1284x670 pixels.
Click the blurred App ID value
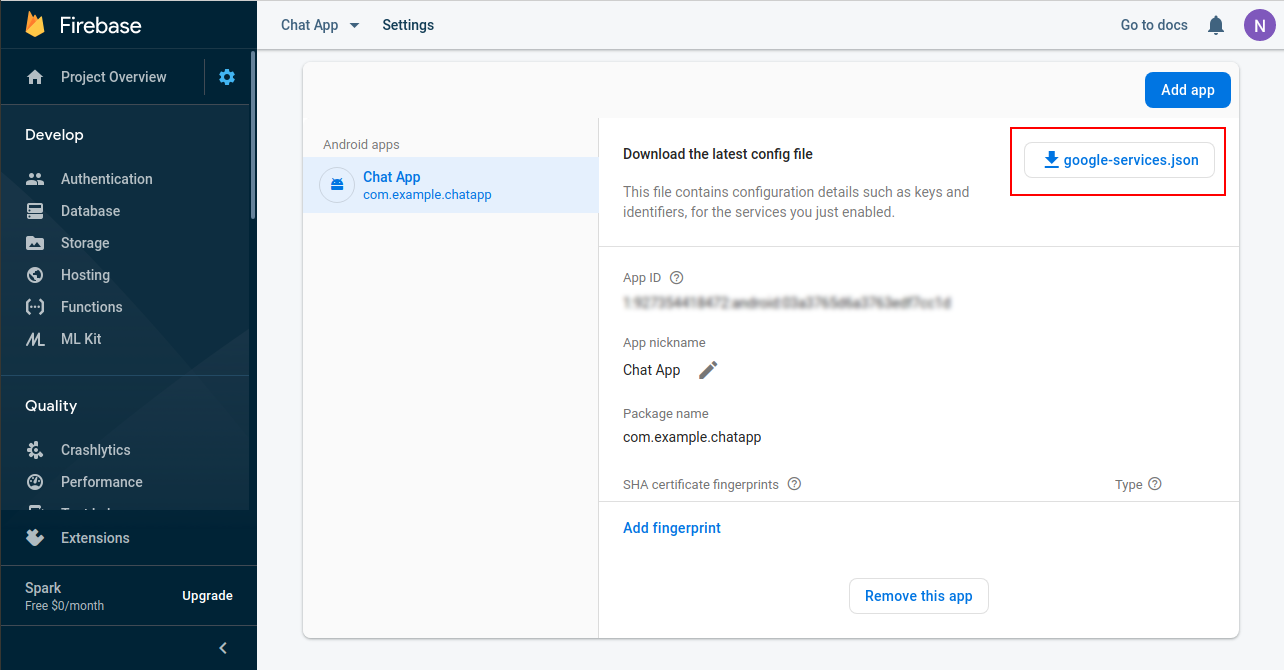click(x=787, y=302)
